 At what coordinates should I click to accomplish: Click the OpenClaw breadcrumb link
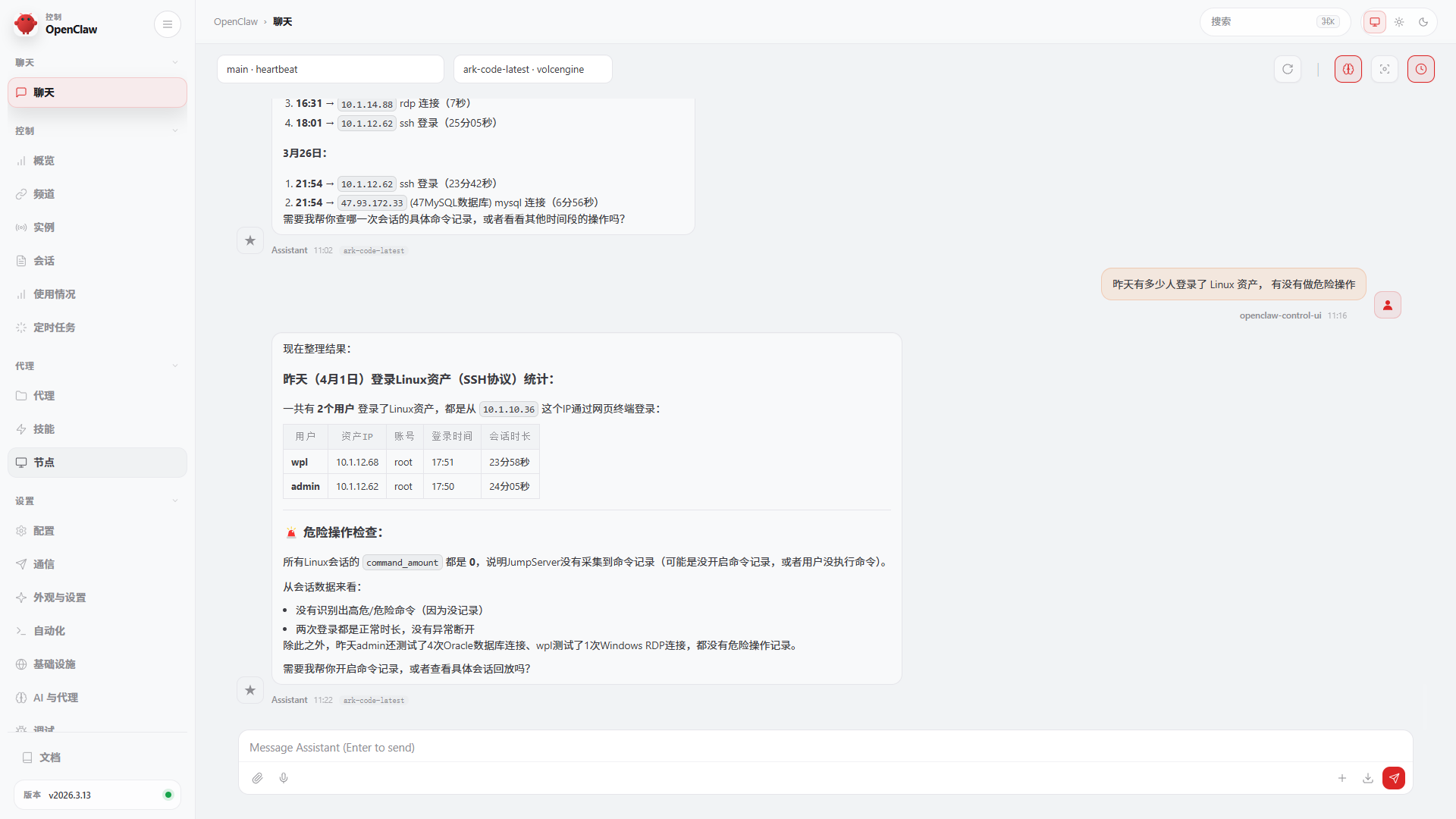coord(236,22)
